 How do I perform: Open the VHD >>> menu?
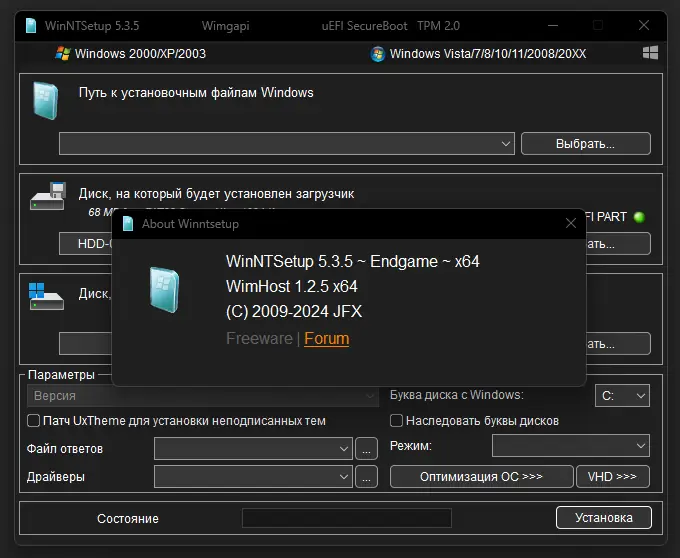[x=612, y=476]
